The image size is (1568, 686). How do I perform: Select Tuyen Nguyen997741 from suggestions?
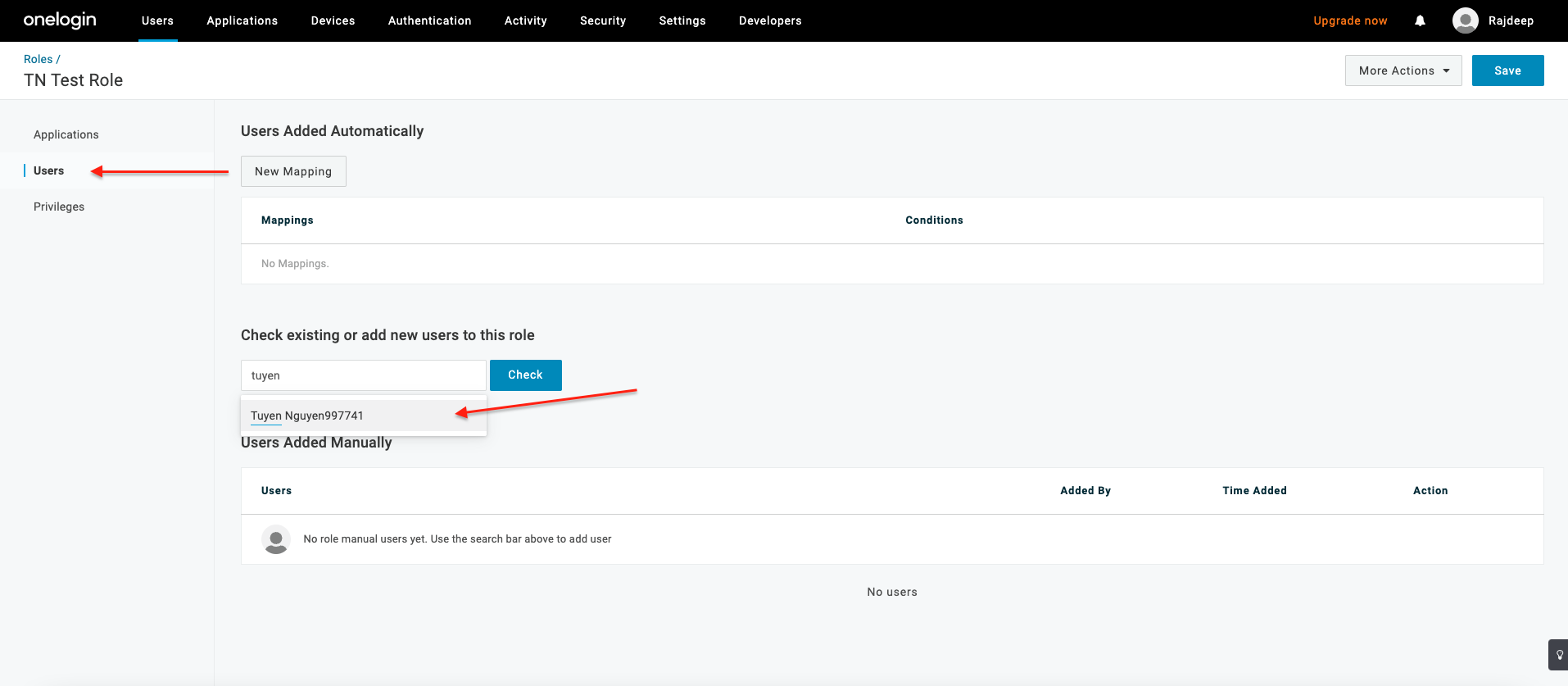[307, 416]
